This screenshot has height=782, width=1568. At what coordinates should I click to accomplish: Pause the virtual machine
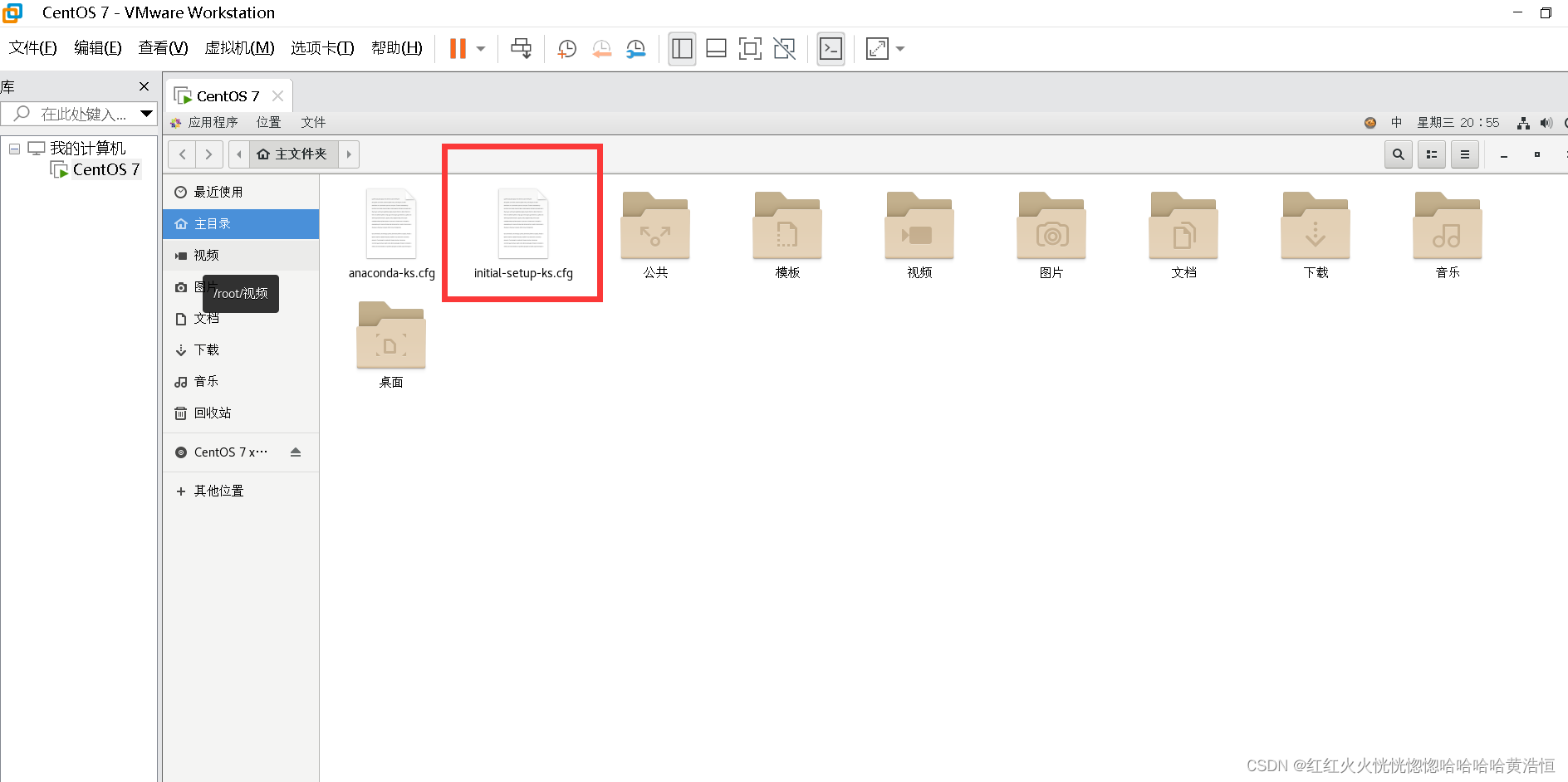[x=458, y=48]
